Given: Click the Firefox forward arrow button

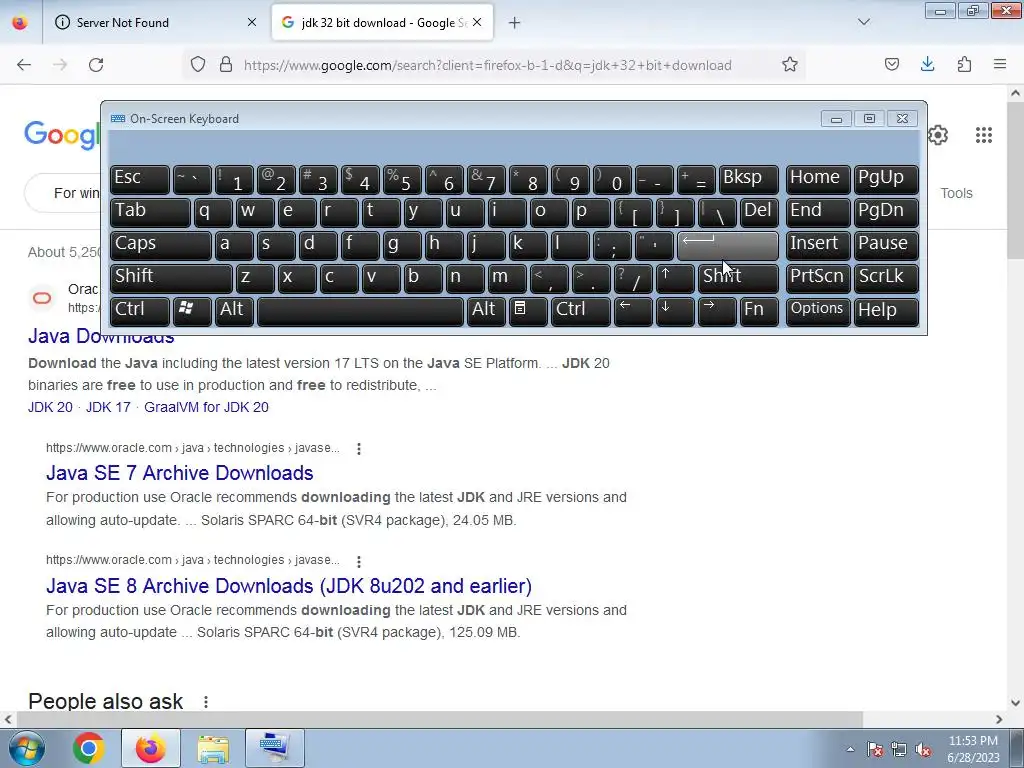Looking at the screenshot, I should click(x=60, y=65).
